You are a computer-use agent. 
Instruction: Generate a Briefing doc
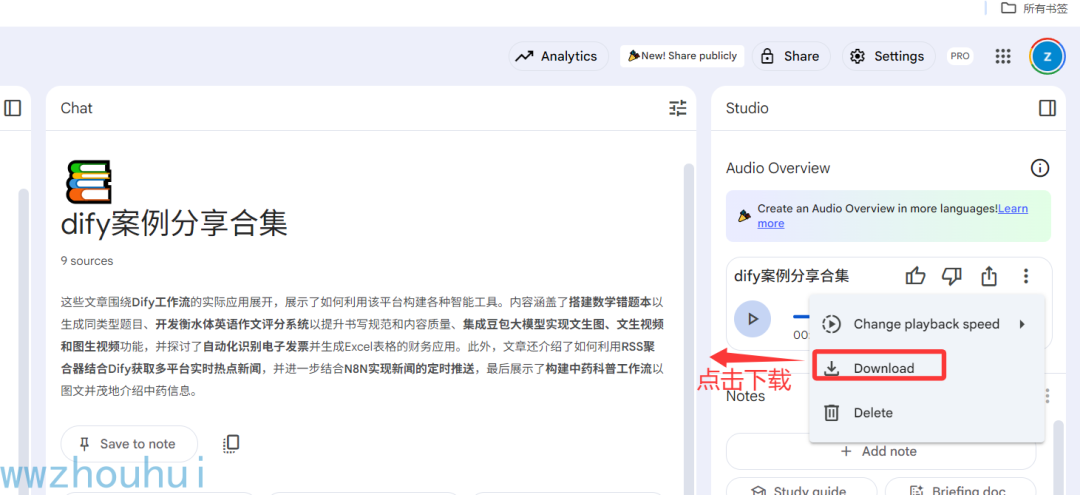click(960, 487)
